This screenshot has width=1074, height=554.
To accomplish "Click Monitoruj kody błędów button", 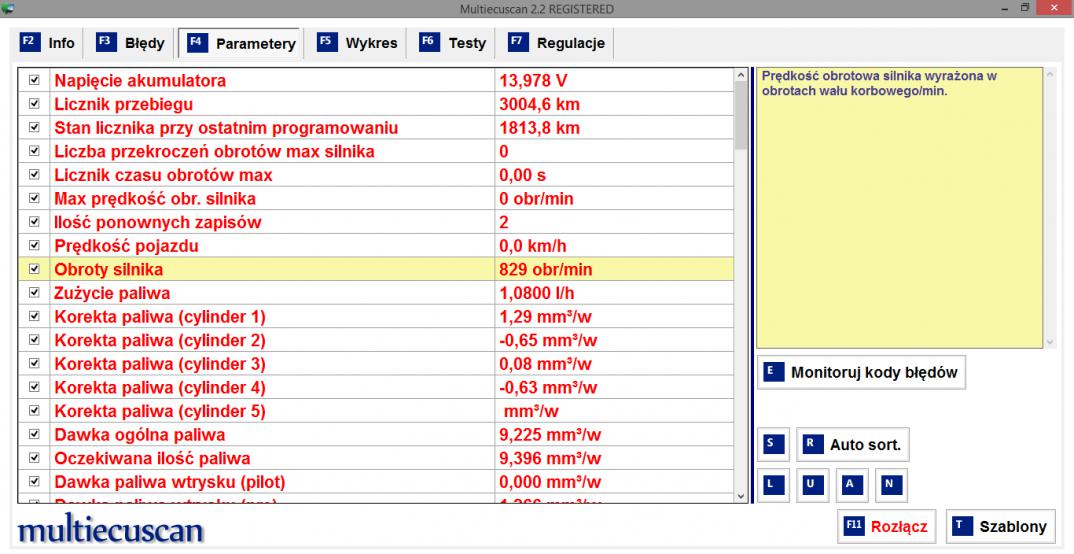I will tap(862, 373).
